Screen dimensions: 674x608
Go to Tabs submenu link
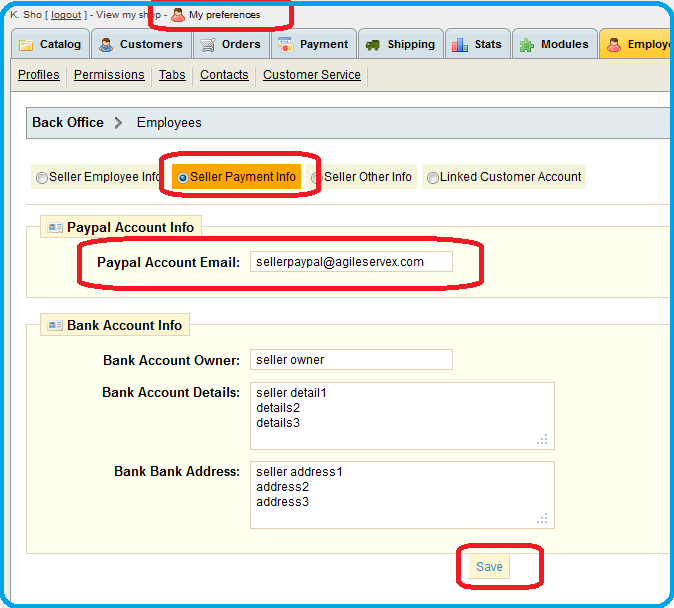[172, 75]
